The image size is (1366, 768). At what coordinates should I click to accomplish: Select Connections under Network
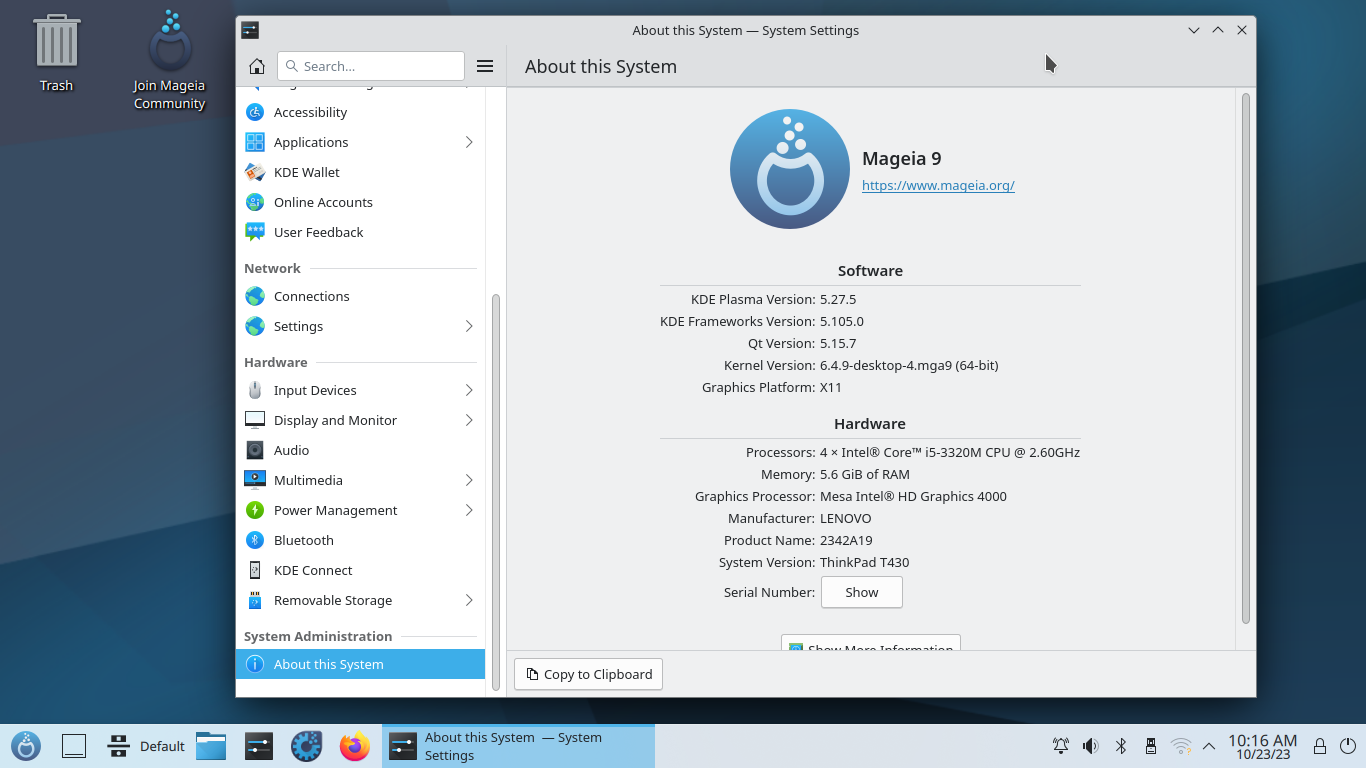[360, 296]
